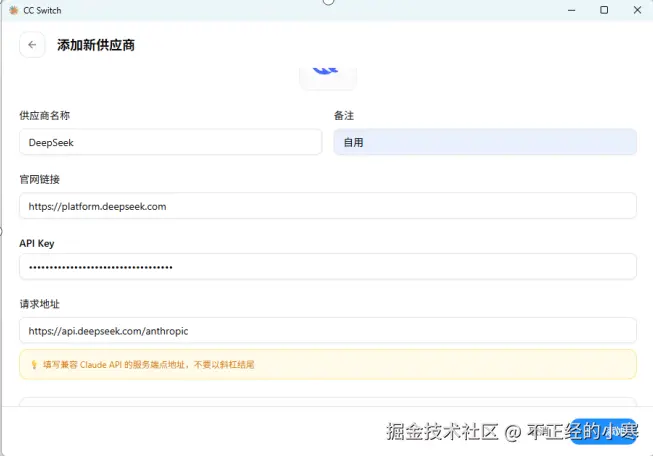The width and height of the screenshot is (653, 456).
Task: Click the Claude API endpoint hint text
Action: point(149,365)
